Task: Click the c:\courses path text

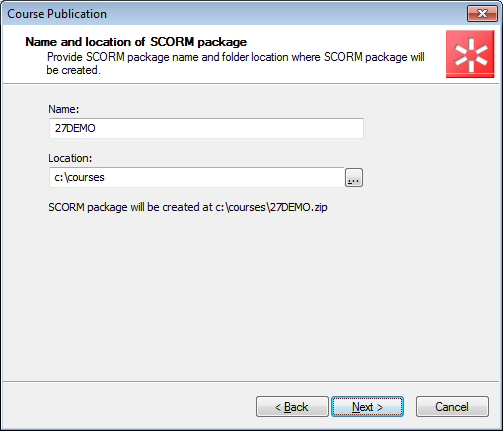Action: tap(79, 177)
